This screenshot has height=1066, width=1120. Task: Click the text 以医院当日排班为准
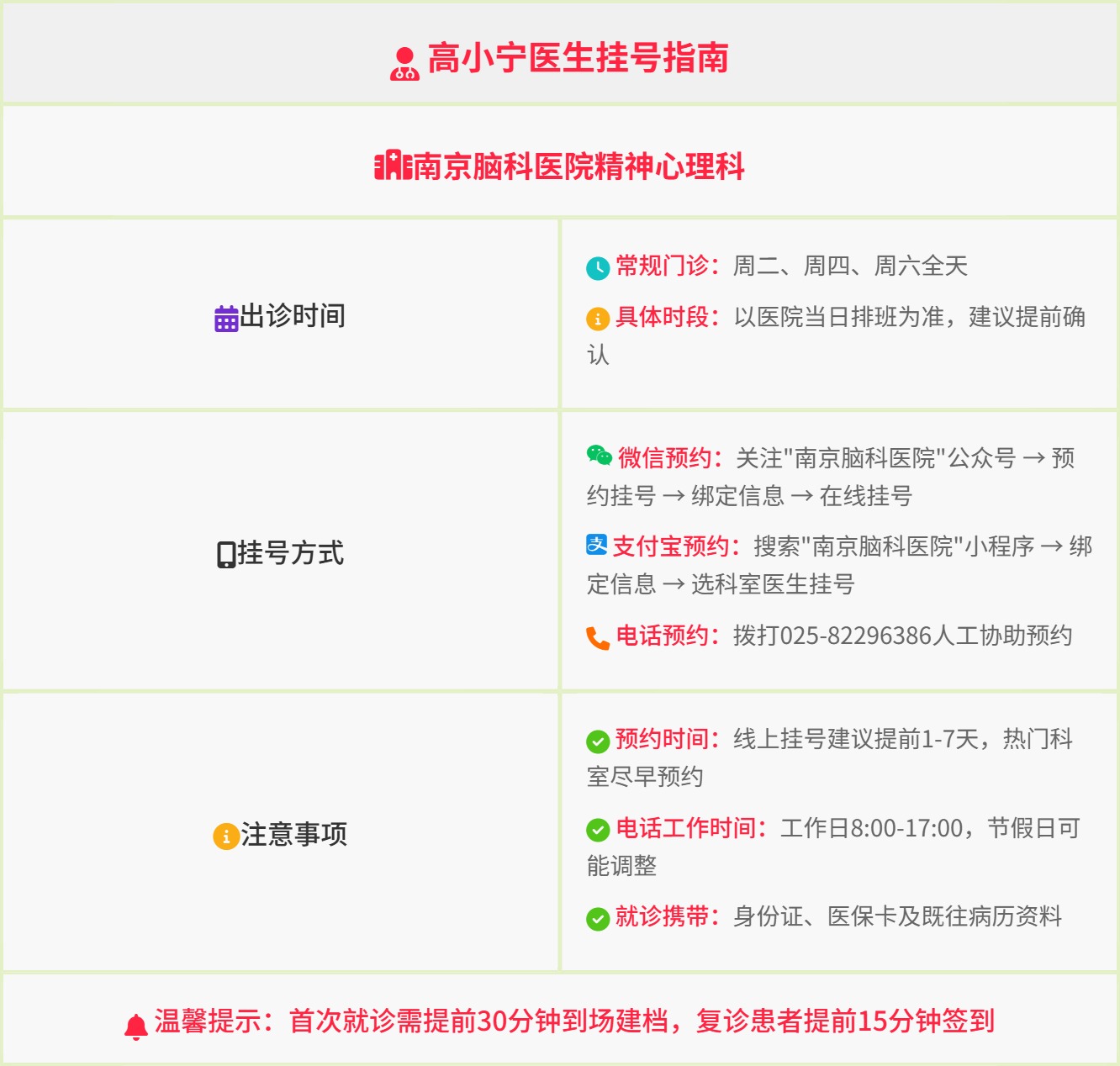(839, 317)
